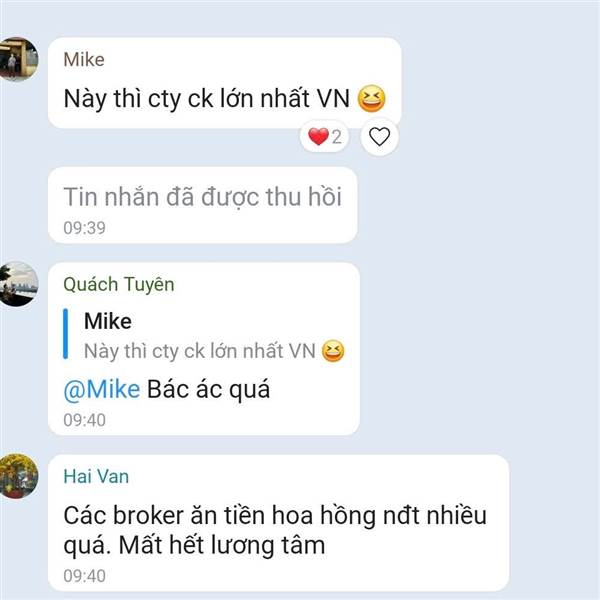Click the @Mike mention link
600x600 pixels.
[102, 390]
